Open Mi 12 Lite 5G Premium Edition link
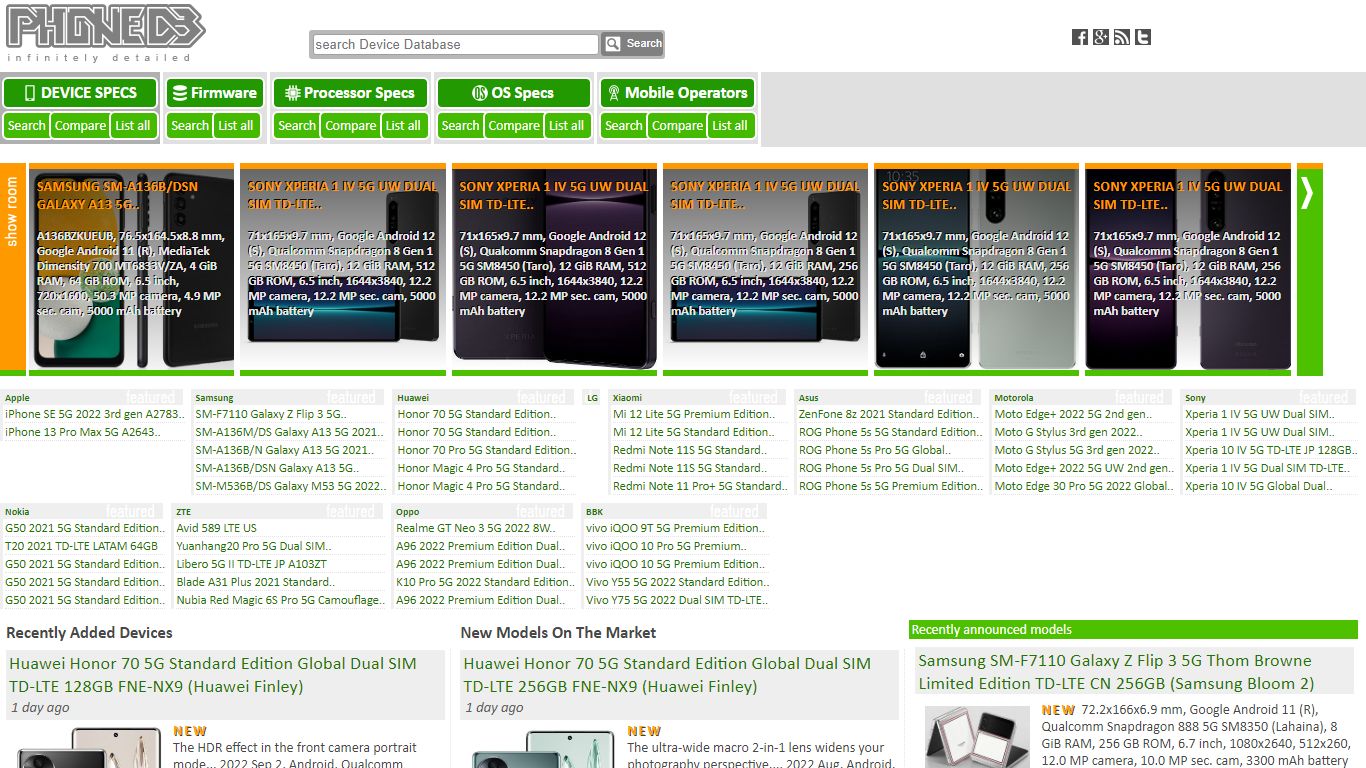Viewport: 1366px width, 768px height. pyautogui.click(x=693, y=414)
